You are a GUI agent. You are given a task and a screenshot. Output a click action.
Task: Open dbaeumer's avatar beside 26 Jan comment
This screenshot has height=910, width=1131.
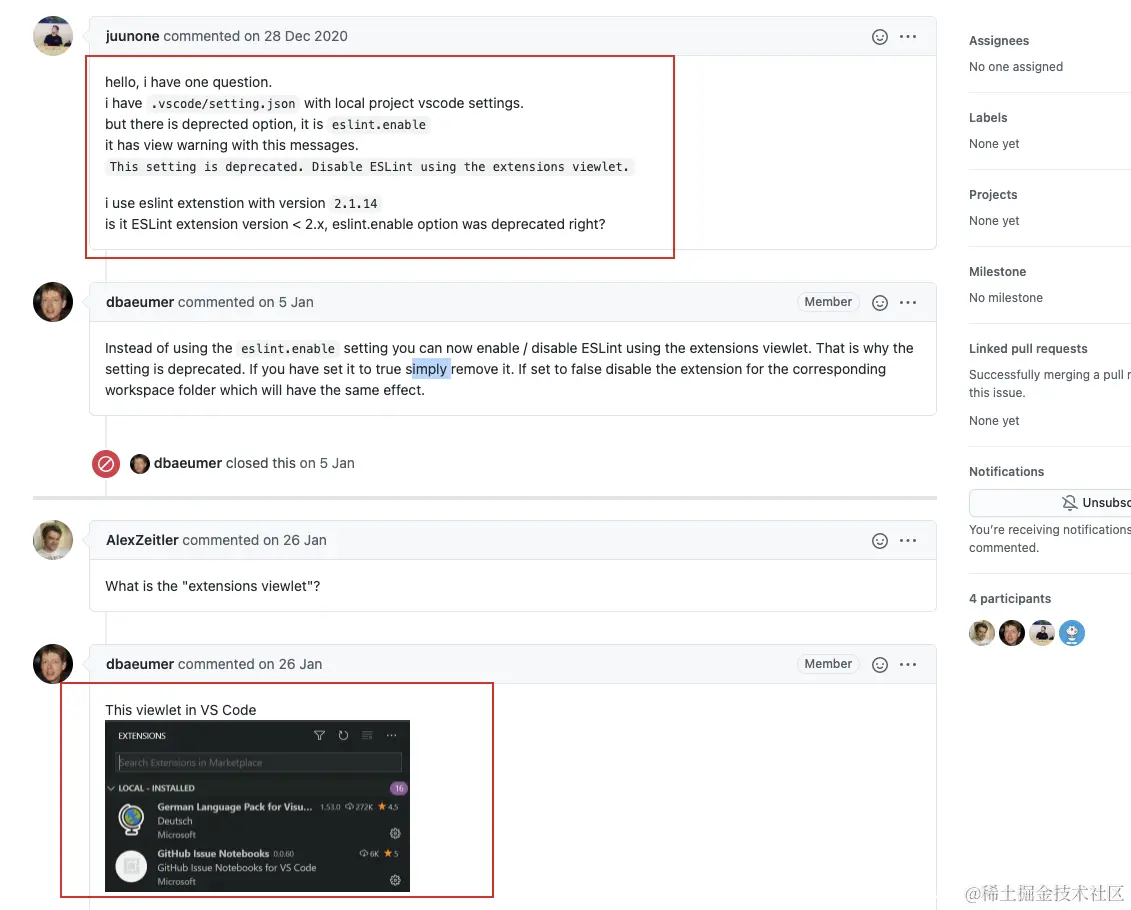click(53, 664)
